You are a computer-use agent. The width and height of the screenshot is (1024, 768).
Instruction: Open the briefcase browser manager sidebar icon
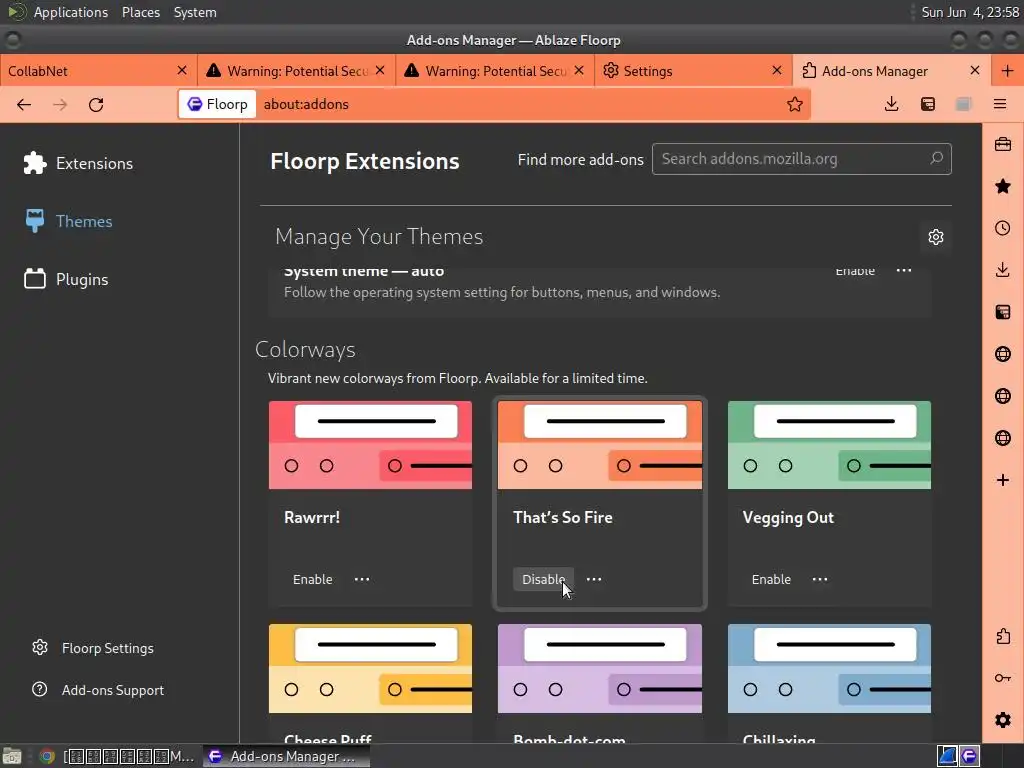1003,144
